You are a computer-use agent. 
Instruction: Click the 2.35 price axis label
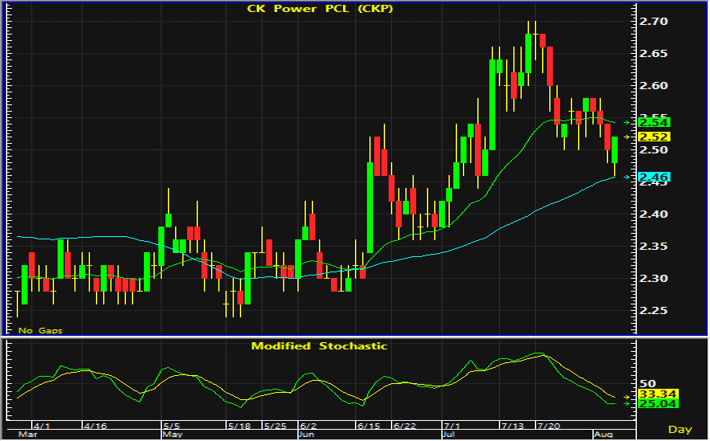tap(653, 246)
